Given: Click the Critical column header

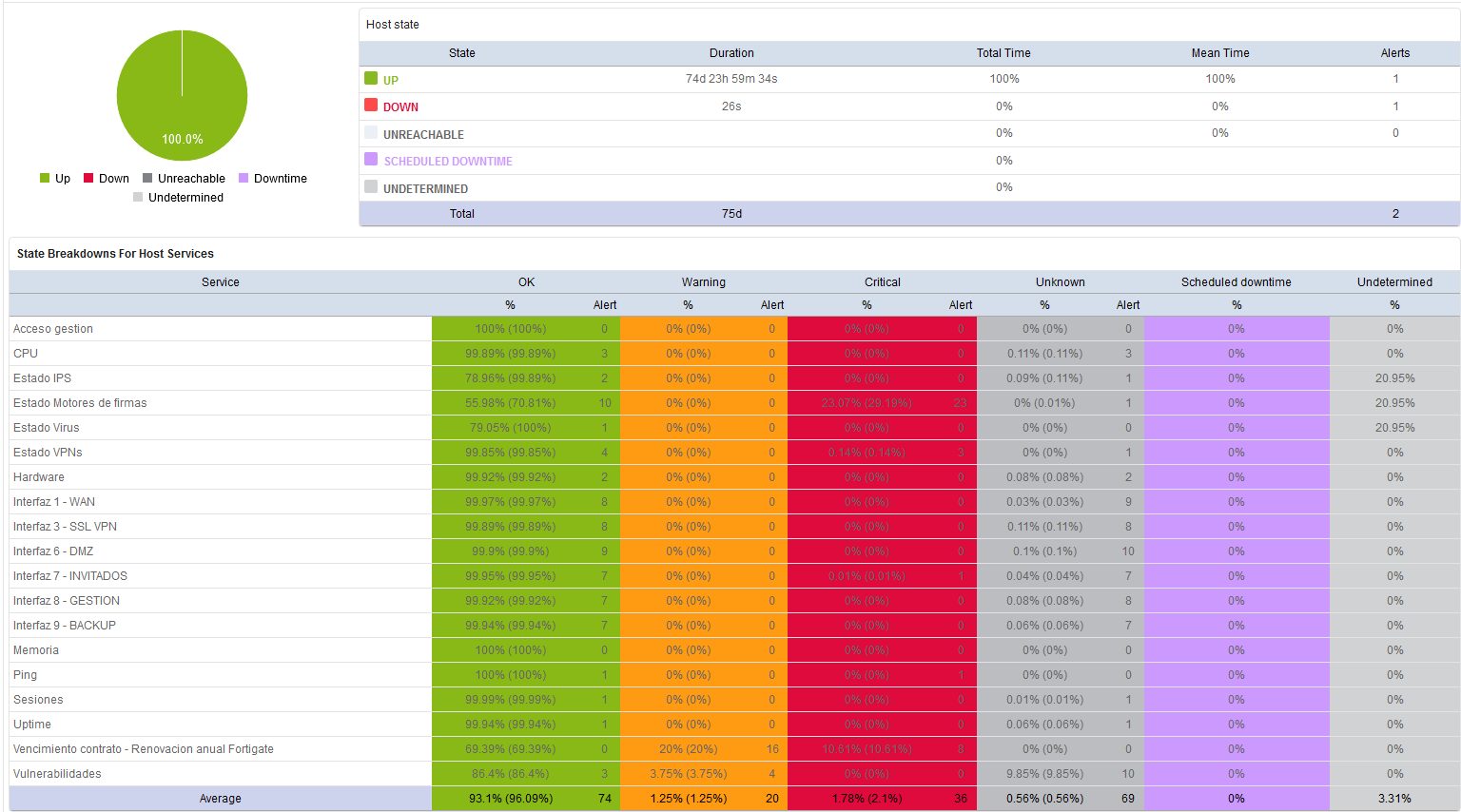Looking at the screenshot, I should [x=882, y=282].
